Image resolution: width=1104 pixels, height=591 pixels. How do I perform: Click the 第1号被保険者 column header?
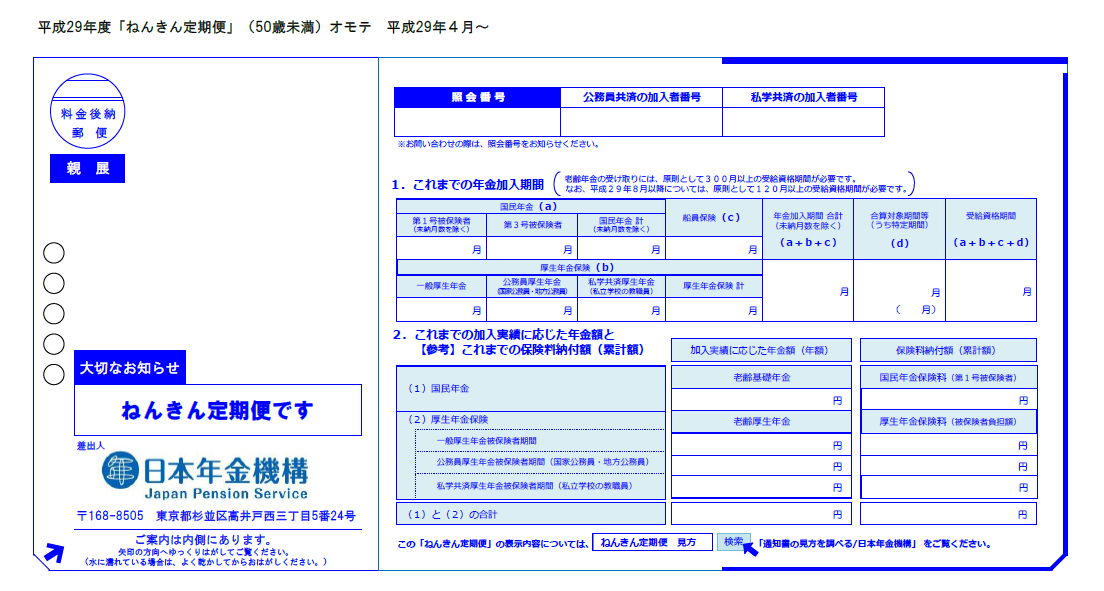pos(441,225)
